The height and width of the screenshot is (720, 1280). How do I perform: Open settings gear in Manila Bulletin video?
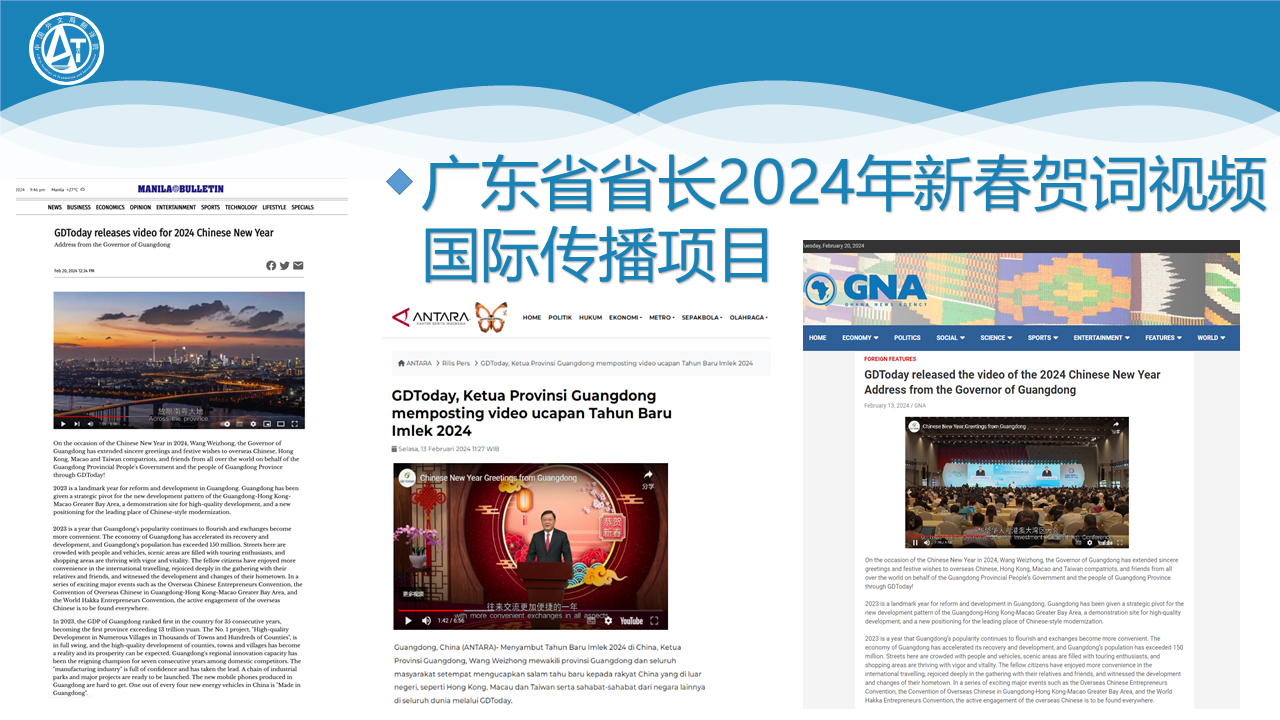(253, 424)
